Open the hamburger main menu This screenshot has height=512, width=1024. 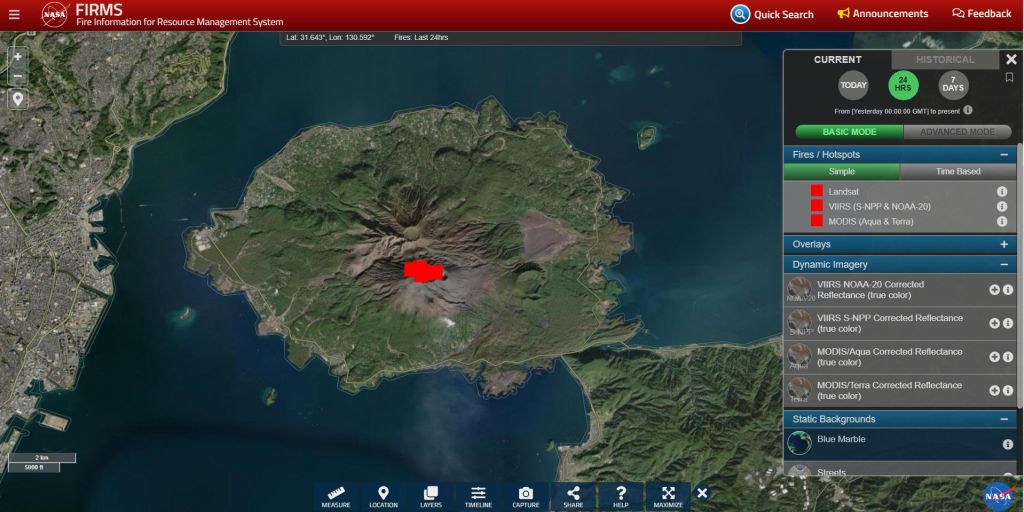14,15
